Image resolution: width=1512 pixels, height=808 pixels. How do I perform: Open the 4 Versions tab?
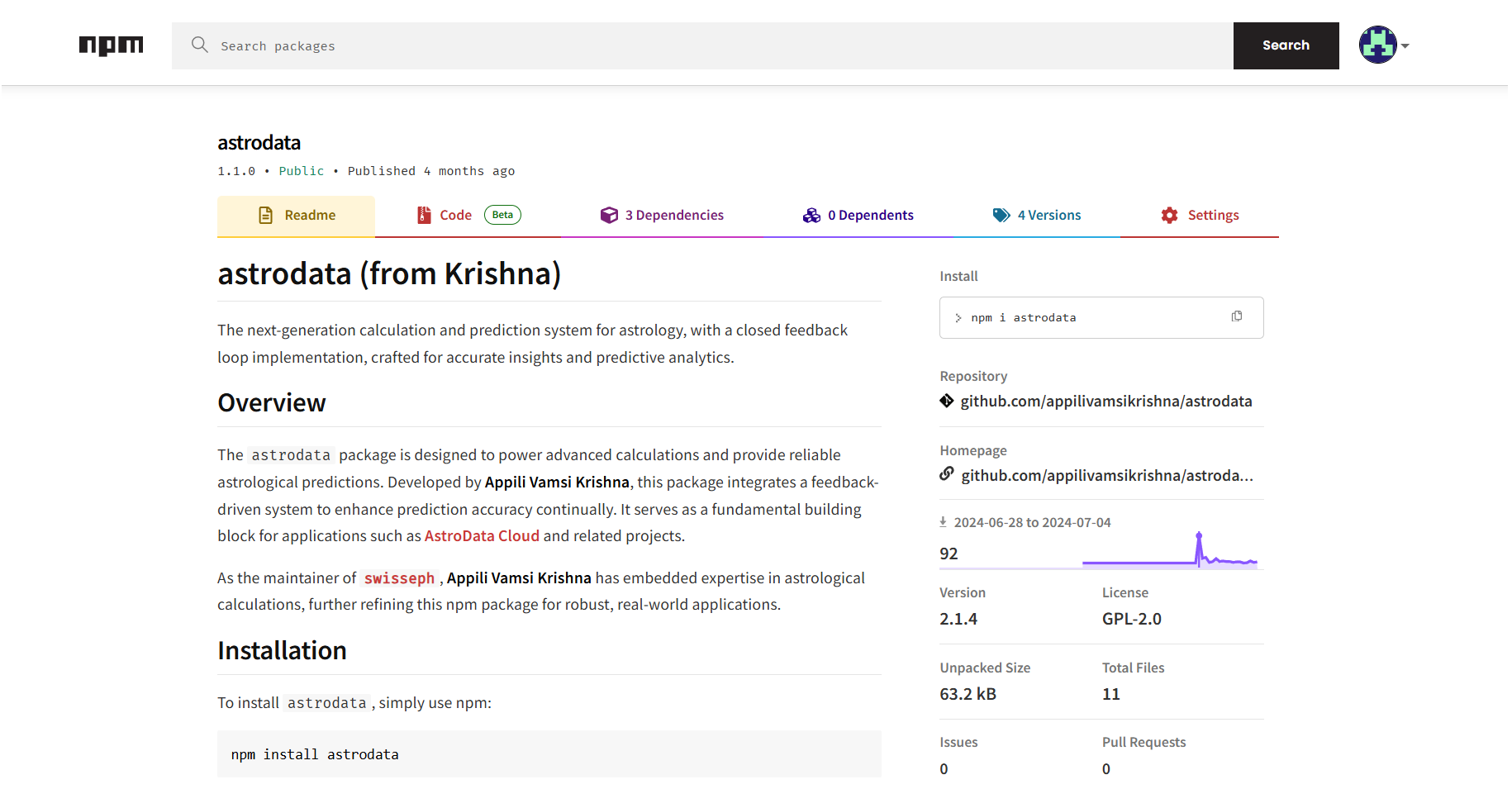(x=1048, y=215)
